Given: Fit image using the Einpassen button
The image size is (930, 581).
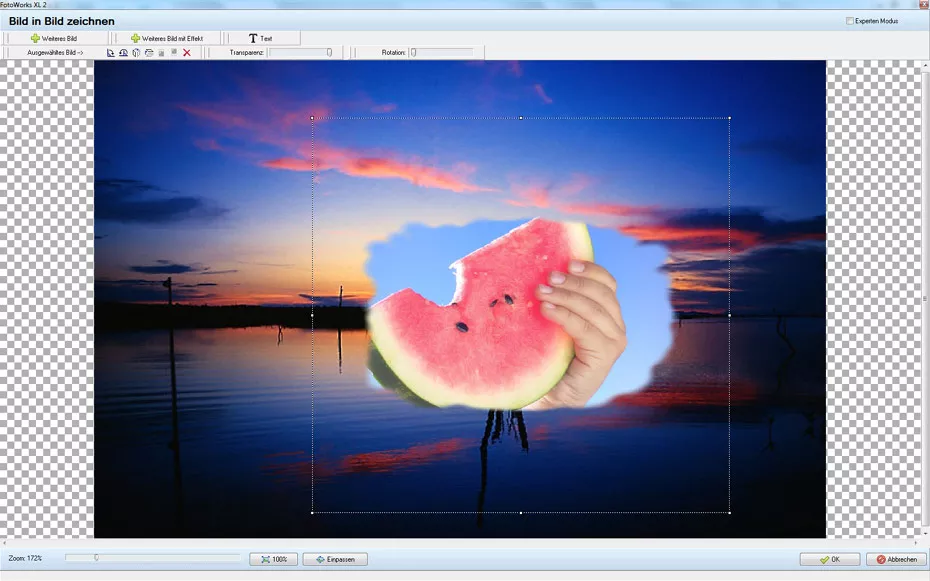Looking at the screenshot, I should point(335,559).
